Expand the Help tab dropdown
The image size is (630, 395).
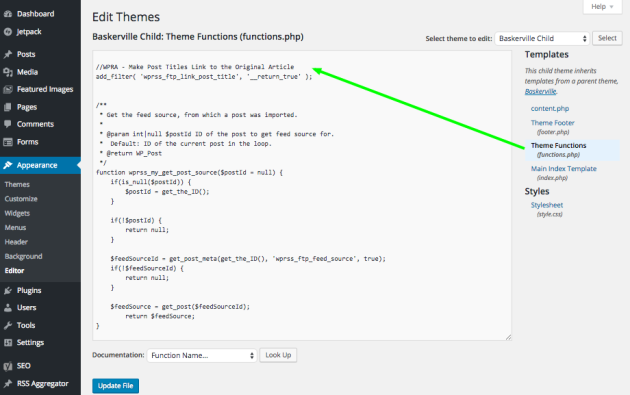[x=602, y=7]
